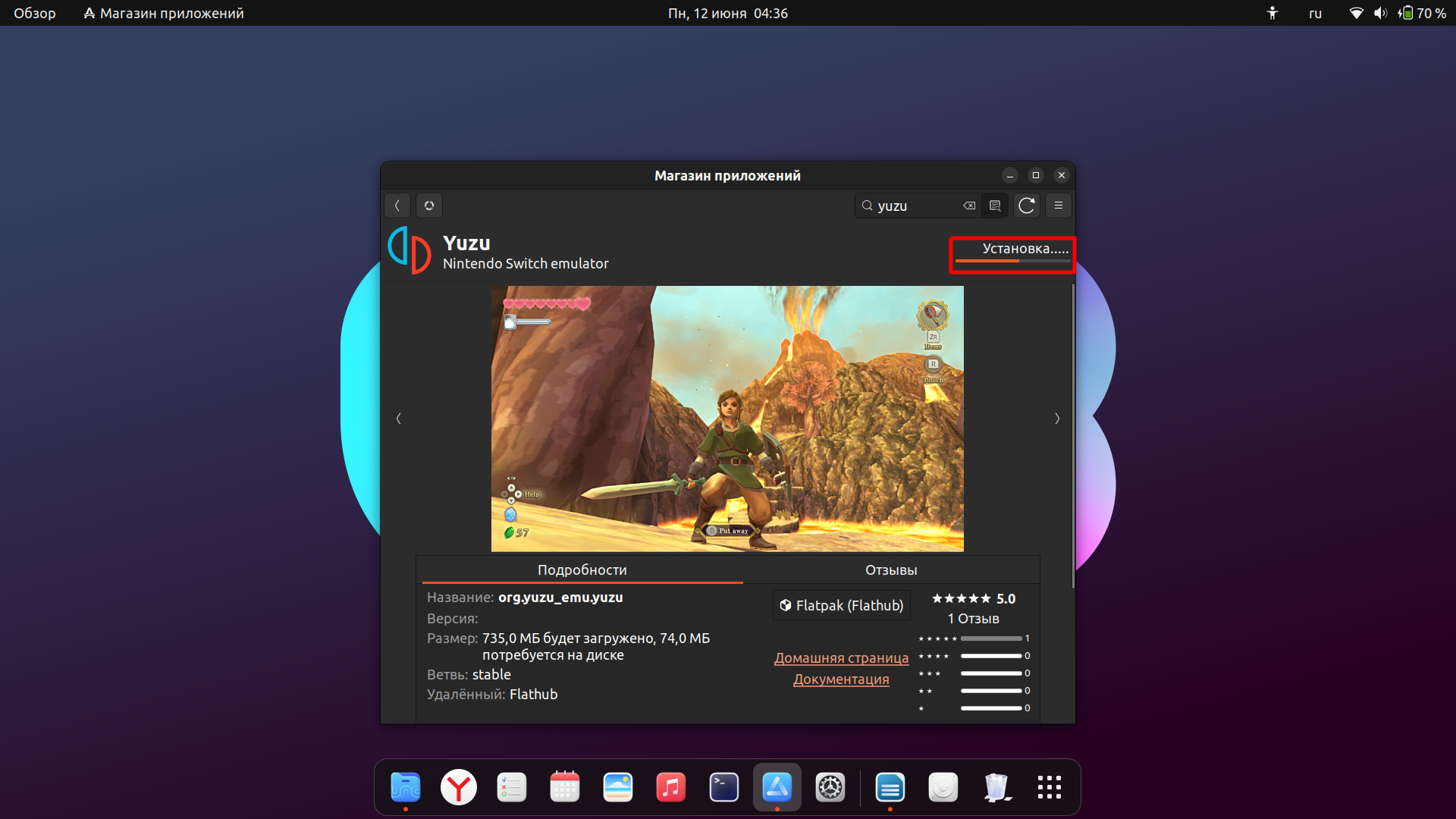
Task: Click the Yuzu app logo
Action: click(x=409, y=250)
